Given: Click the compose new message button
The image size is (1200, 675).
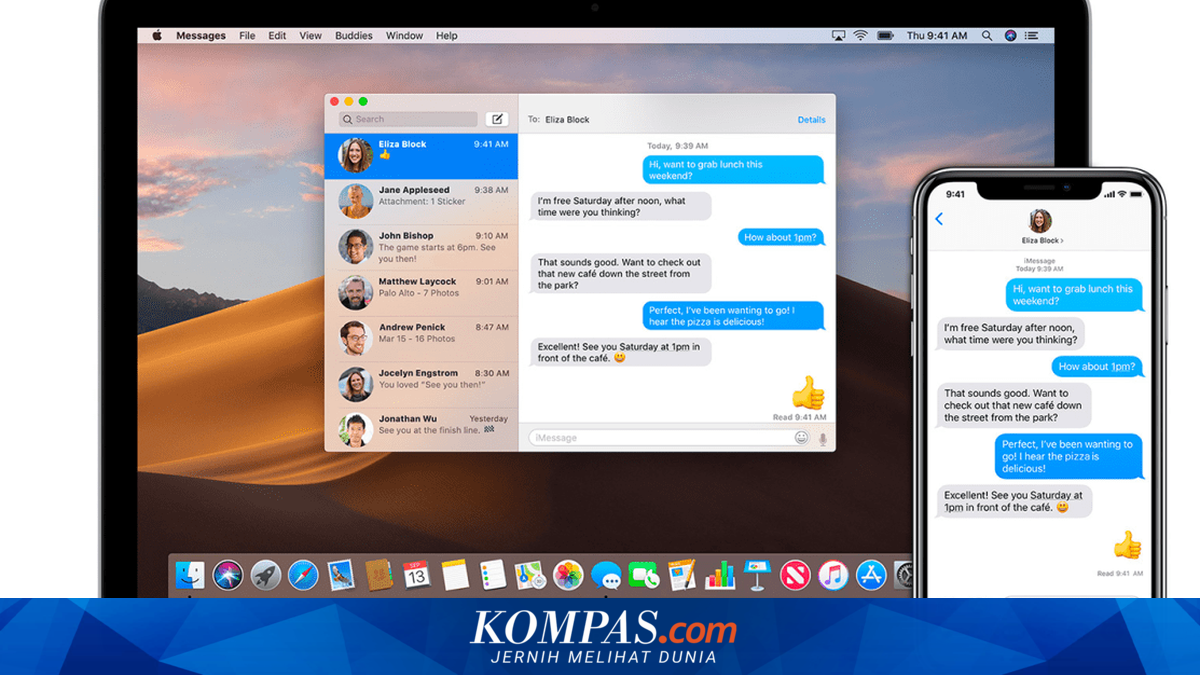Looking at the screenshot, I should coord(497,119).
